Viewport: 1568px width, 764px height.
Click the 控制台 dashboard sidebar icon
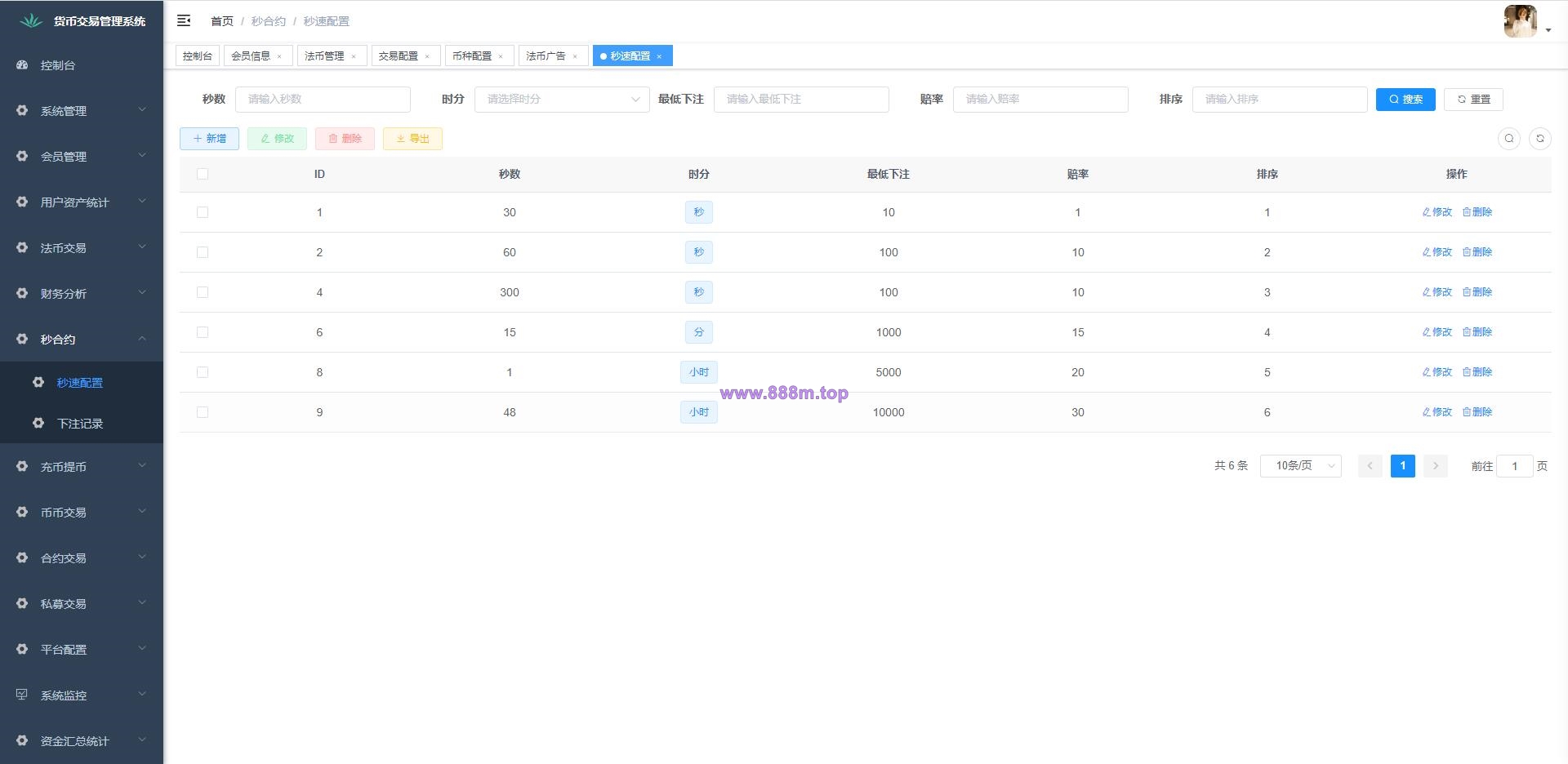pos(22,64)
